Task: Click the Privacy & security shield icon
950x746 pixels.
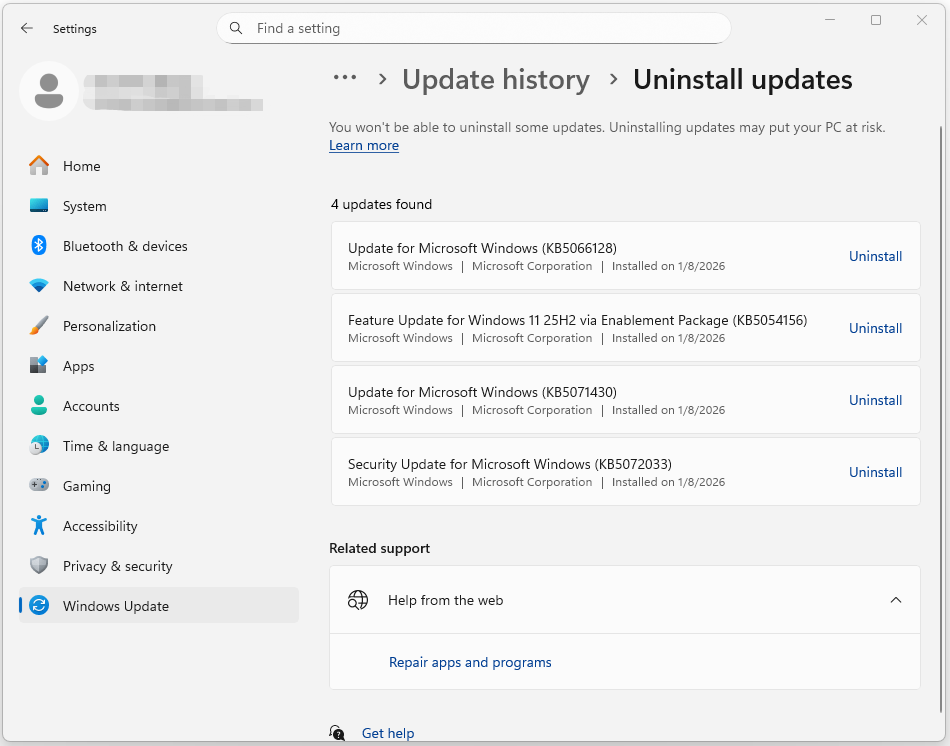Action: [x=40, y=566]
